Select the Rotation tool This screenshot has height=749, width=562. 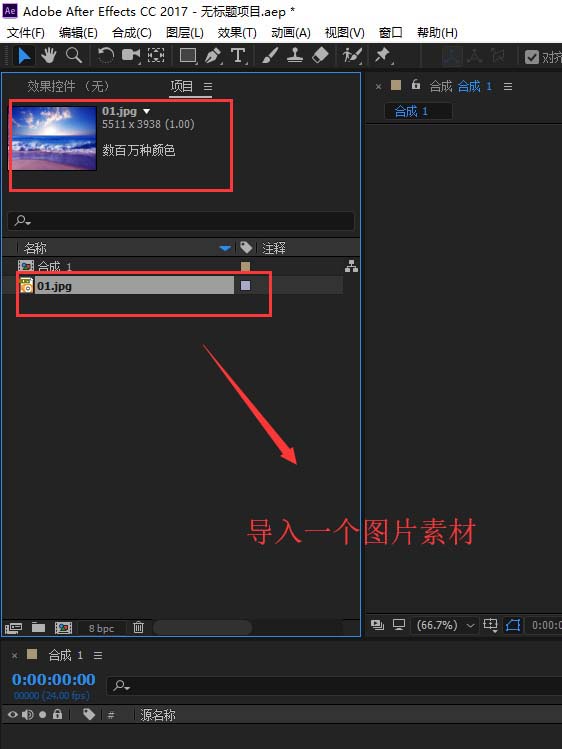click(106, 56)
